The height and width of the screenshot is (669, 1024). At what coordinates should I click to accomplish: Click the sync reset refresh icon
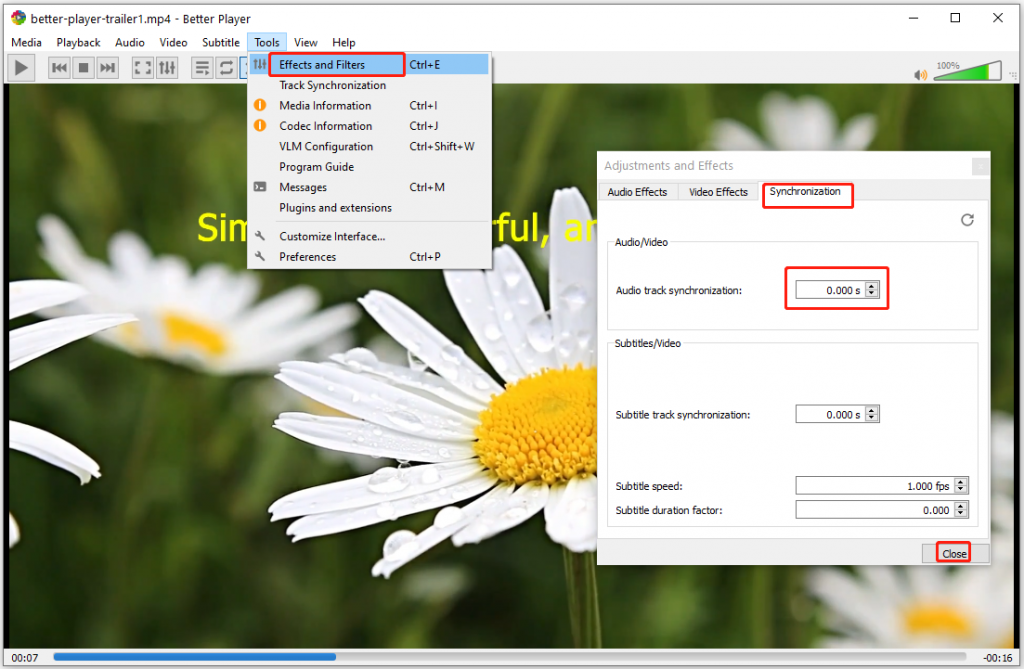tap(967, 220)
